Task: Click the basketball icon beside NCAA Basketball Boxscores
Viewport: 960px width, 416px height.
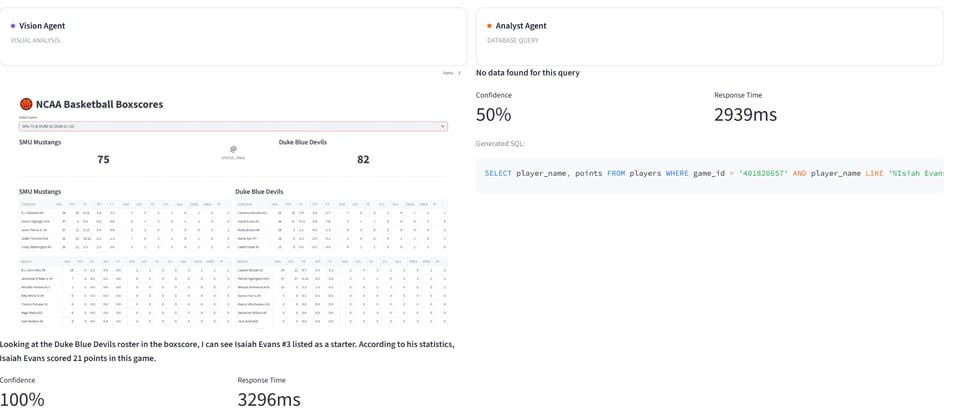Action: [26, 104]
